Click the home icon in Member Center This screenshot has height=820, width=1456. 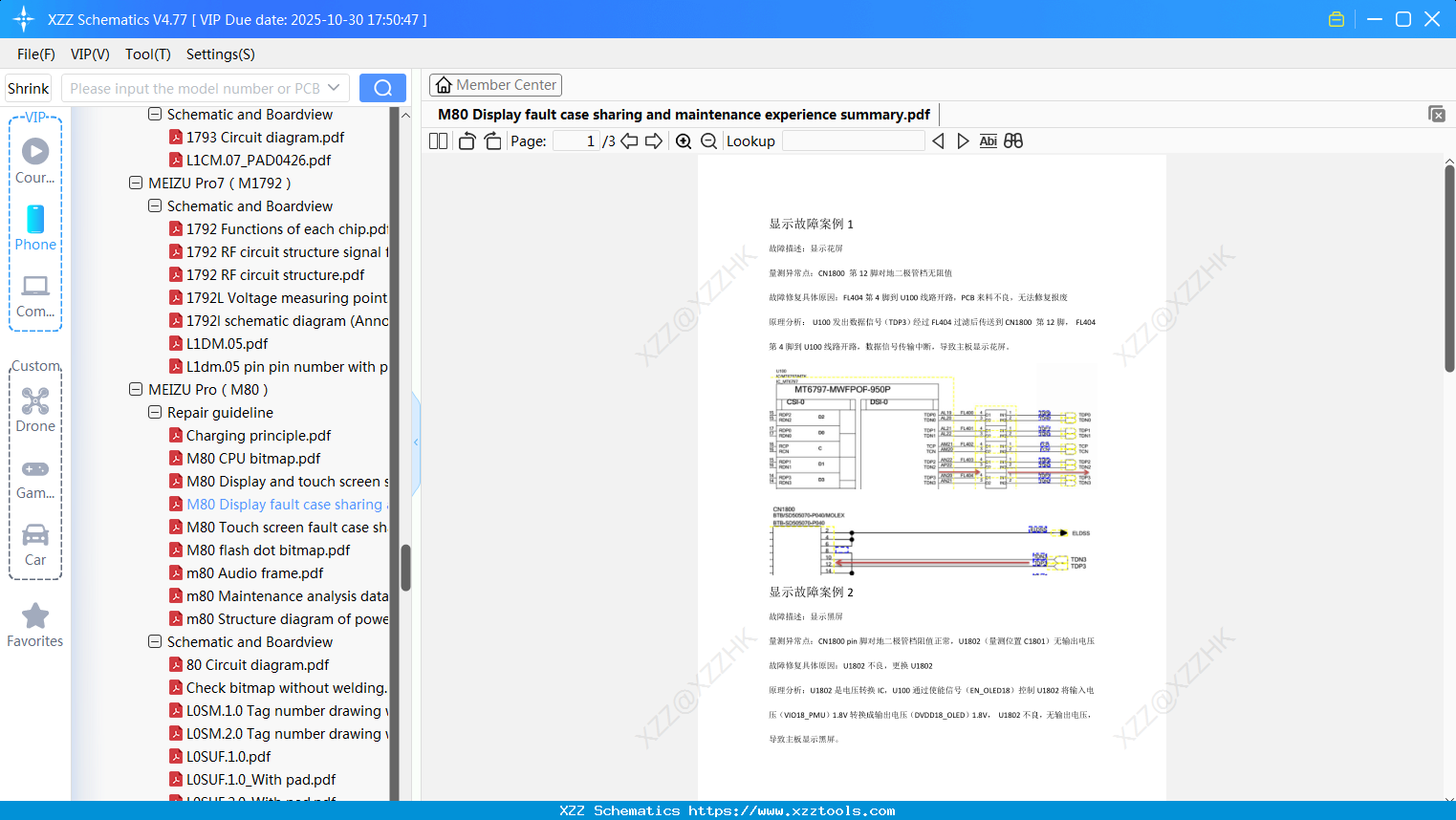444,85
